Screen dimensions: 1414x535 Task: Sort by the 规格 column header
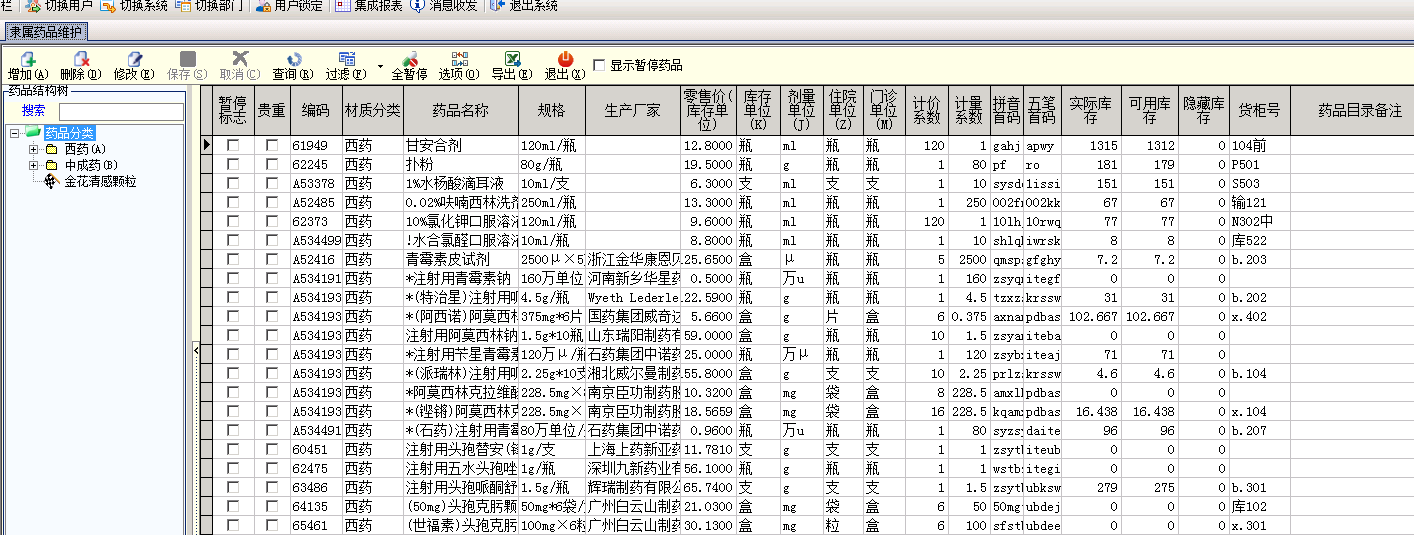(552, 111)
